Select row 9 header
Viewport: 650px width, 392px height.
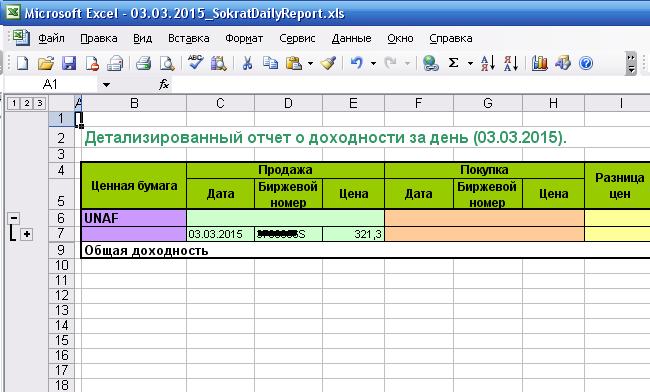61,250
